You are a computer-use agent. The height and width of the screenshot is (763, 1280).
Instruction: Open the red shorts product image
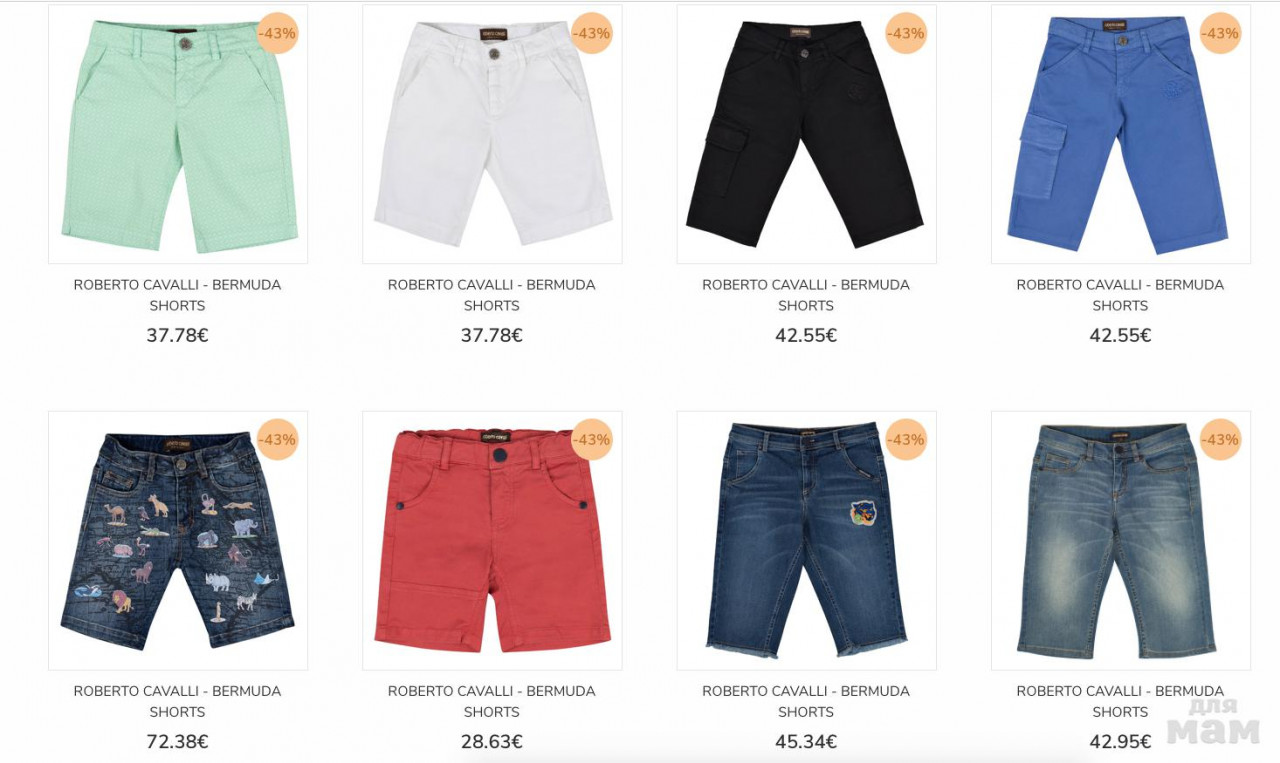pyautogui.click(x=492, y=540)
